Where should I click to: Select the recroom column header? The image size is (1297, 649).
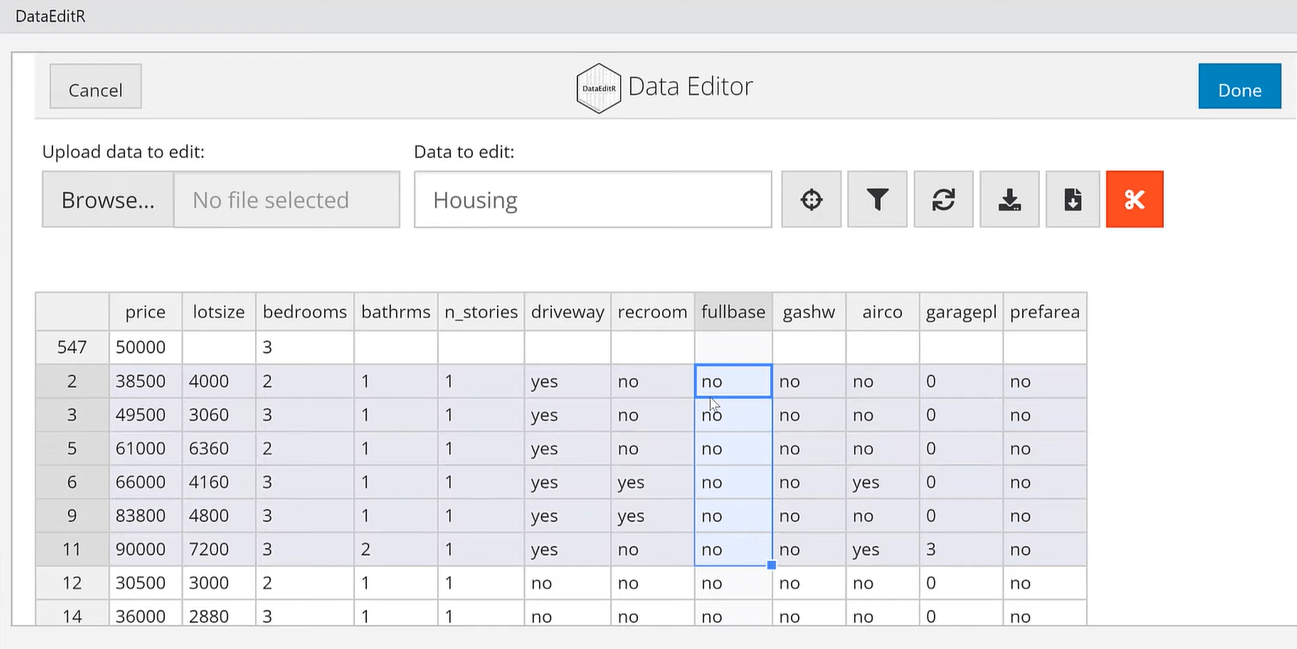652,312
